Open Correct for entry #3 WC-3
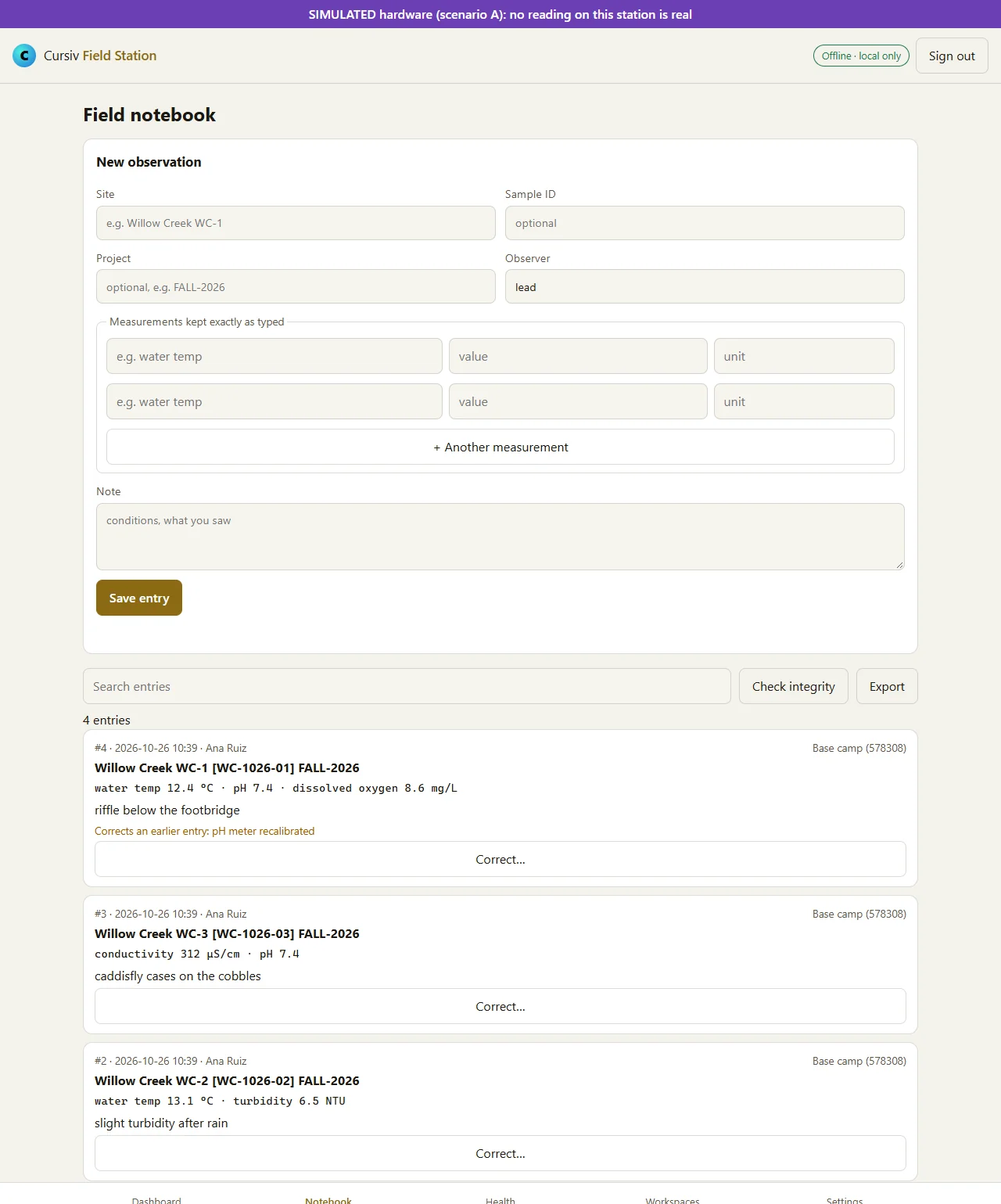Screen dimensions: 1001x1204 tap(500, 1006)
